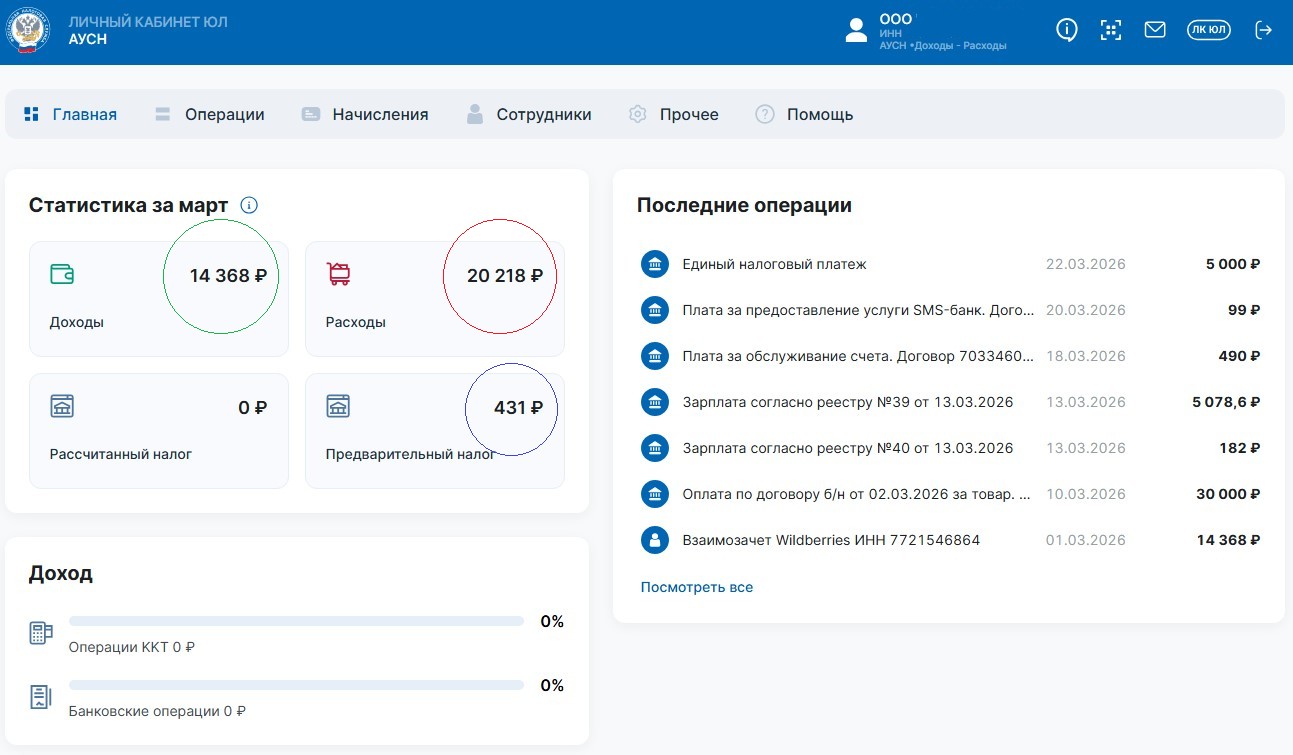Click the Начисления icon in navigation bar
This screenshot has width=1293, height=755.
(311, 114)
